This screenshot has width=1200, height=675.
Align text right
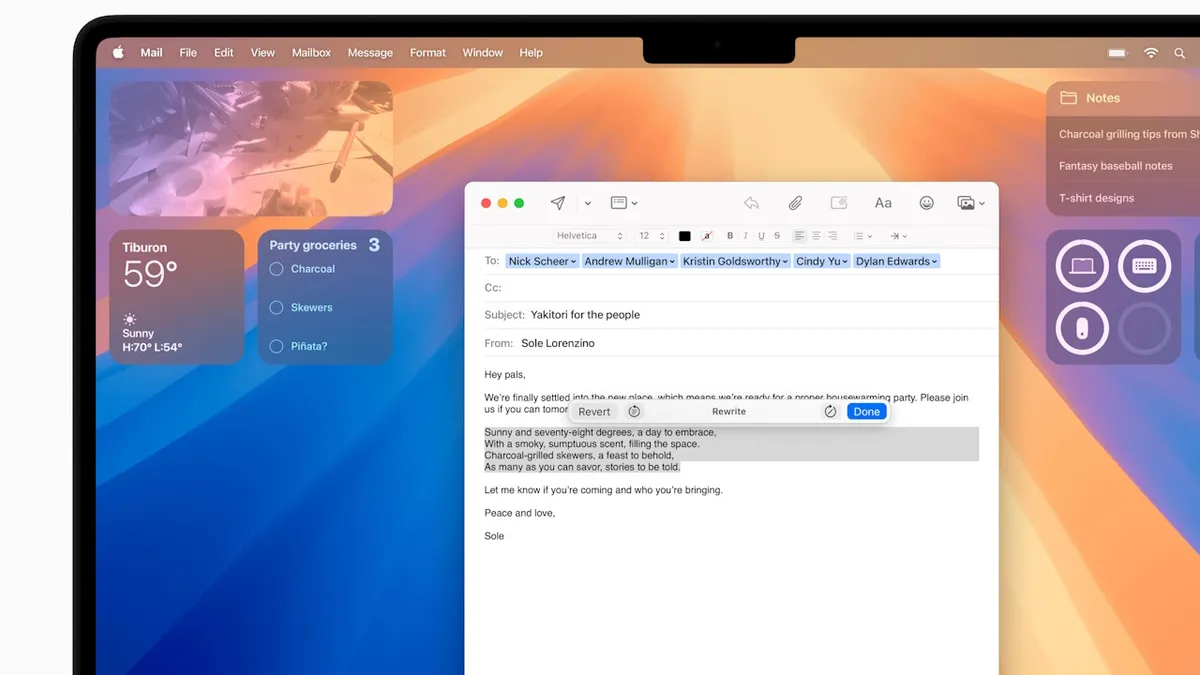pyautogui.click(x=834, y=236)
